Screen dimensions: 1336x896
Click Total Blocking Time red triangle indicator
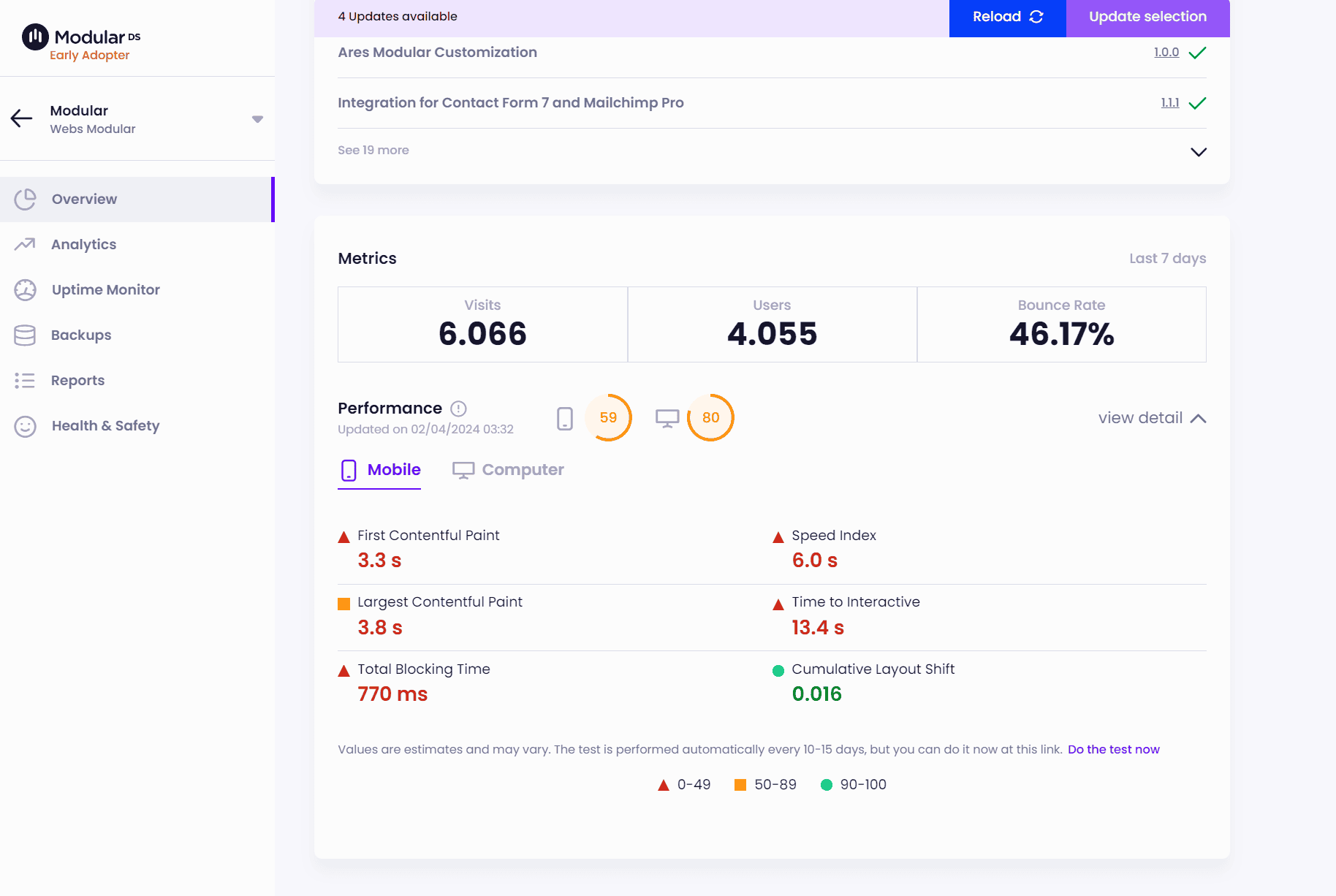pyautogui.click(x=344, y=671)
